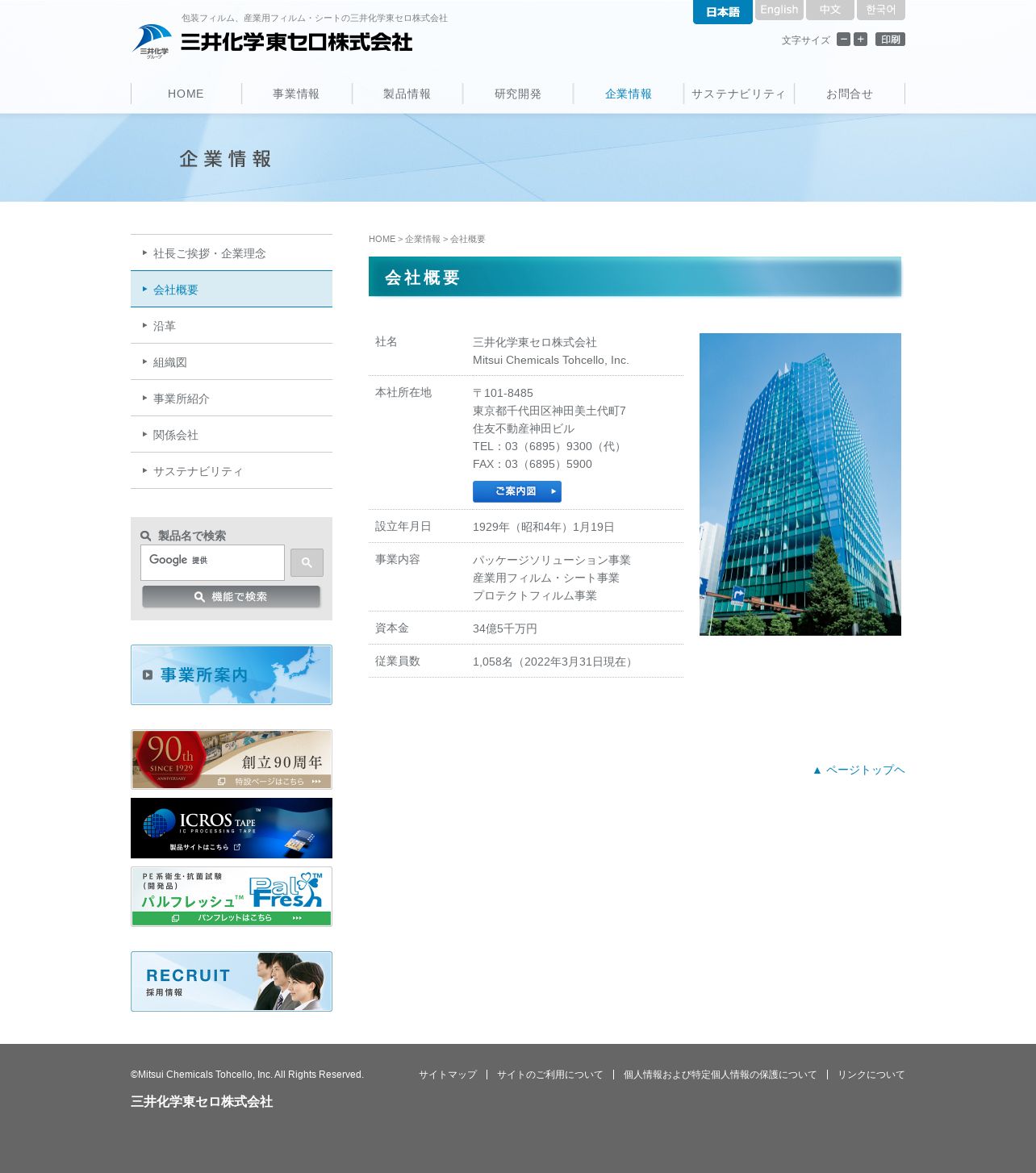Select 会社概要 in the sidebar
This screenshot has height=1173, width=1036.
tap(232, 290)
